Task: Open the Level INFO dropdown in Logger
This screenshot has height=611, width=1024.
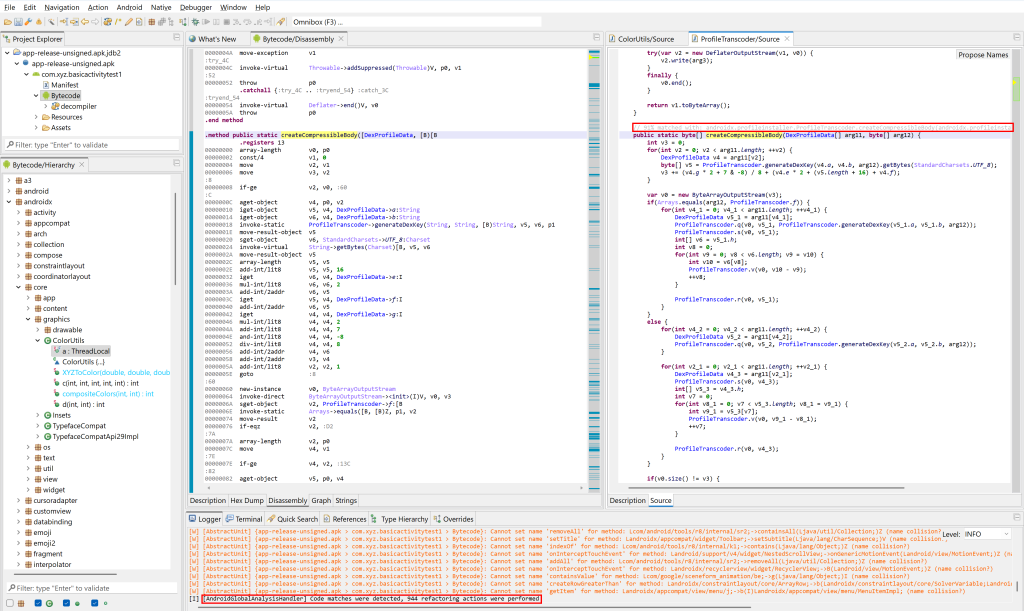Action: [x=990, y=535]
